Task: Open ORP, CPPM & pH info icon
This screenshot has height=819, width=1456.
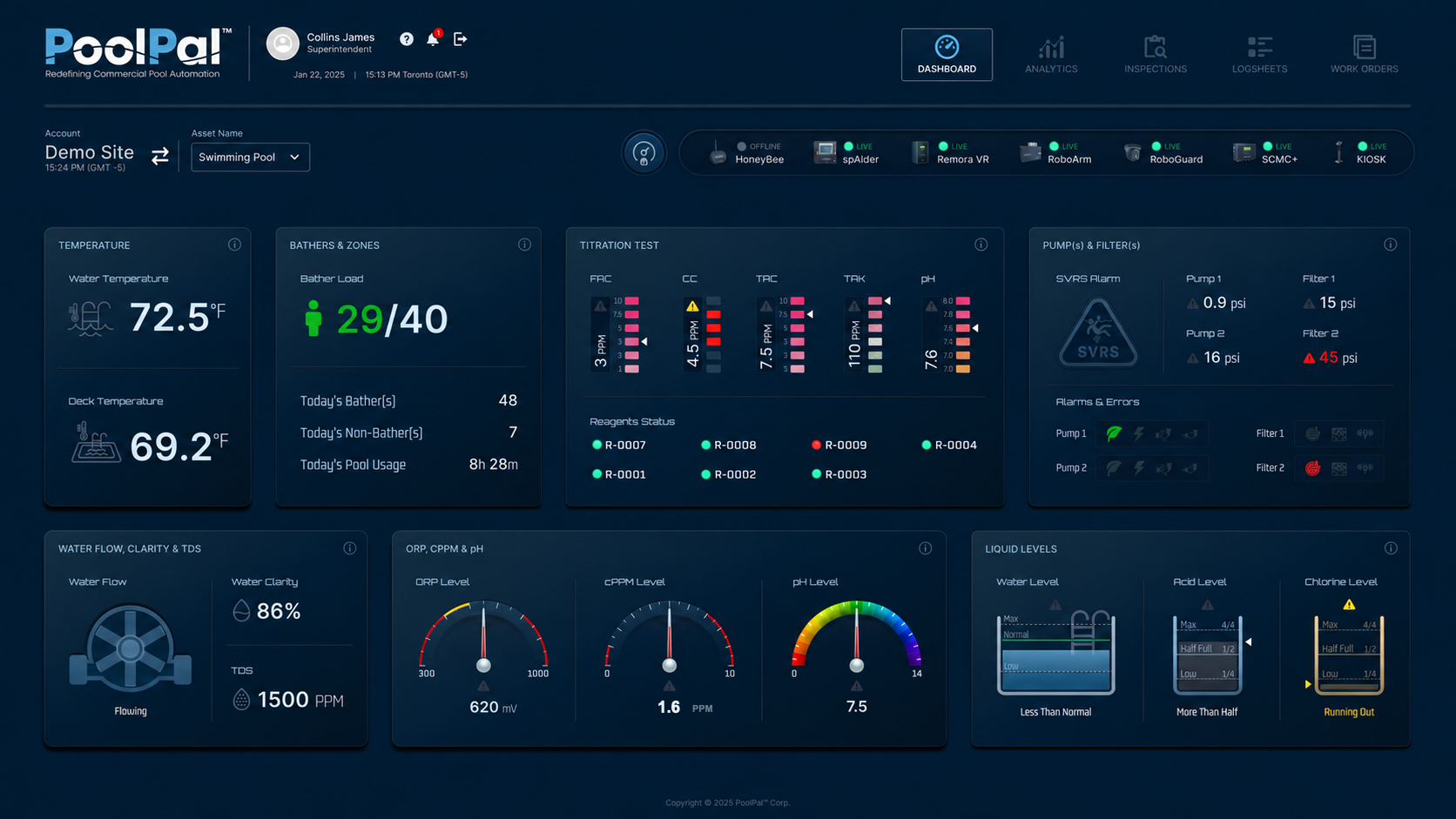Action: pyautogui.click(x=926, y=548)
